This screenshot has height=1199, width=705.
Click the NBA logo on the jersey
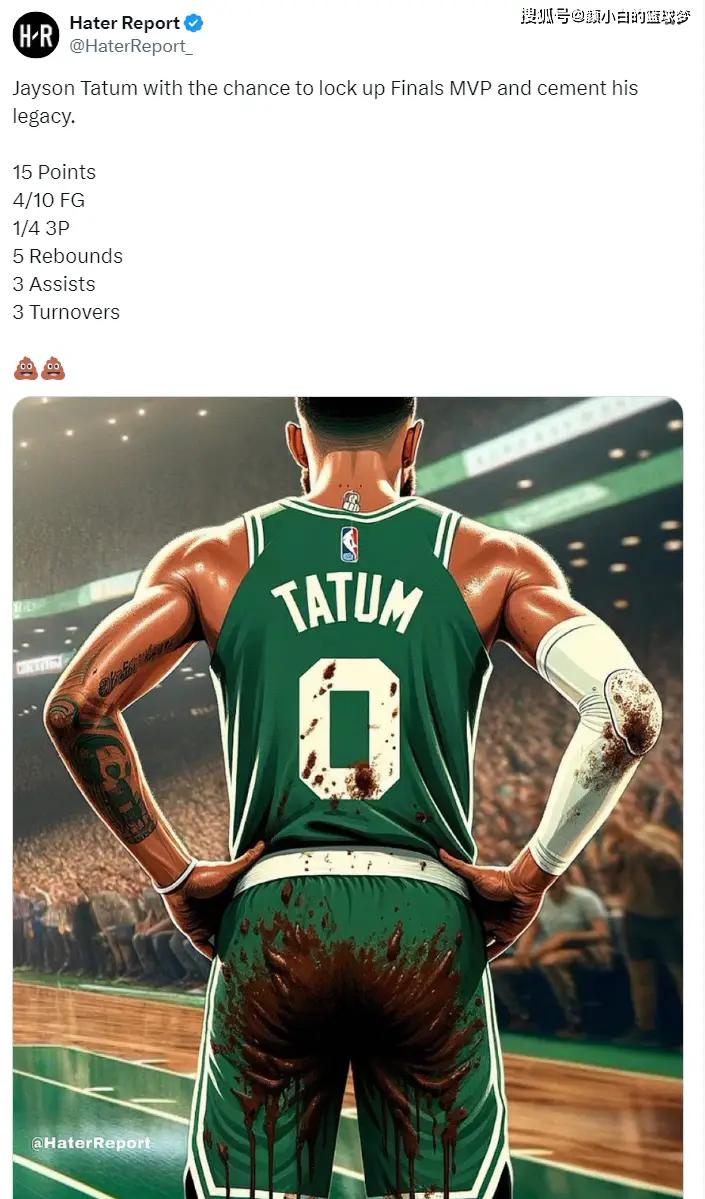click(x=349, y=544)
